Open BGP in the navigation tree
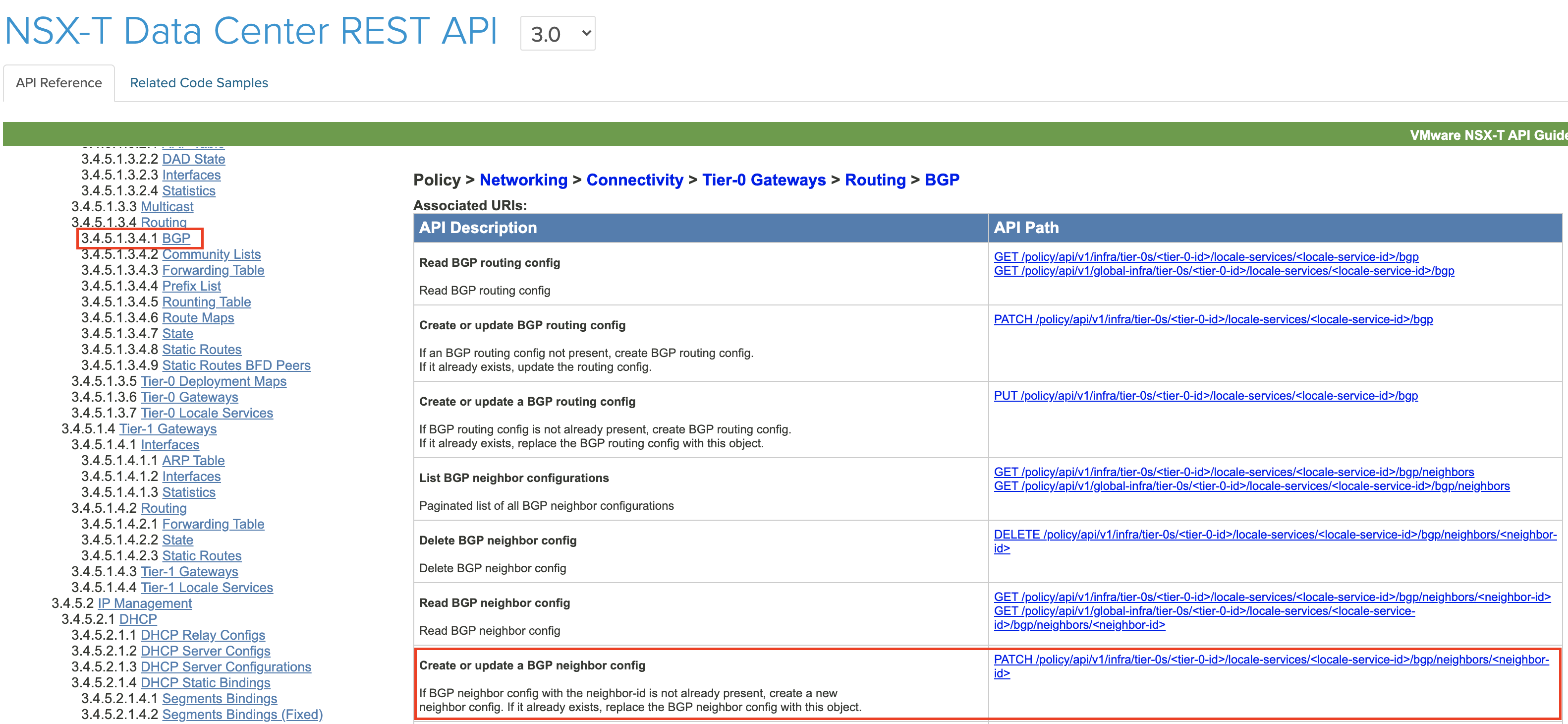 (x=176, y=238)
